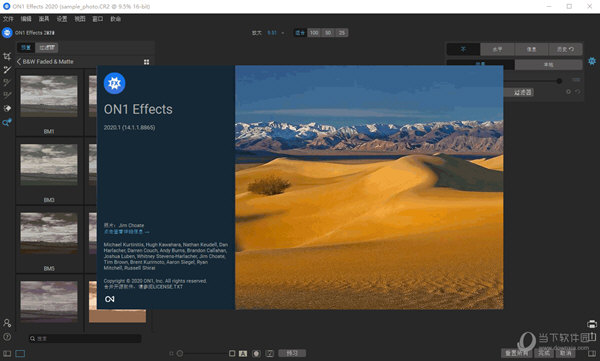Open the blue details link in About dialog
Screen dimensions: 600x361
126,232
